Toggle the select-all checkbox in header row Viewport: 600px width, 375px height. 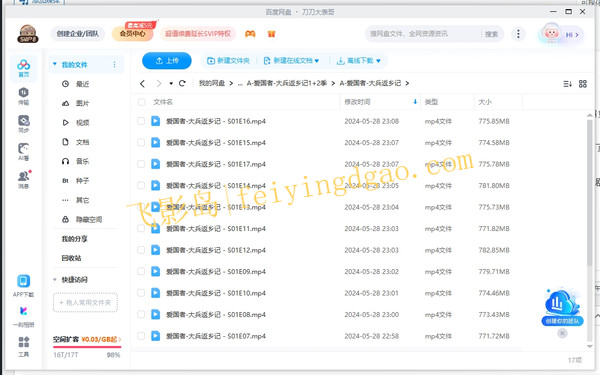point(142,102)
